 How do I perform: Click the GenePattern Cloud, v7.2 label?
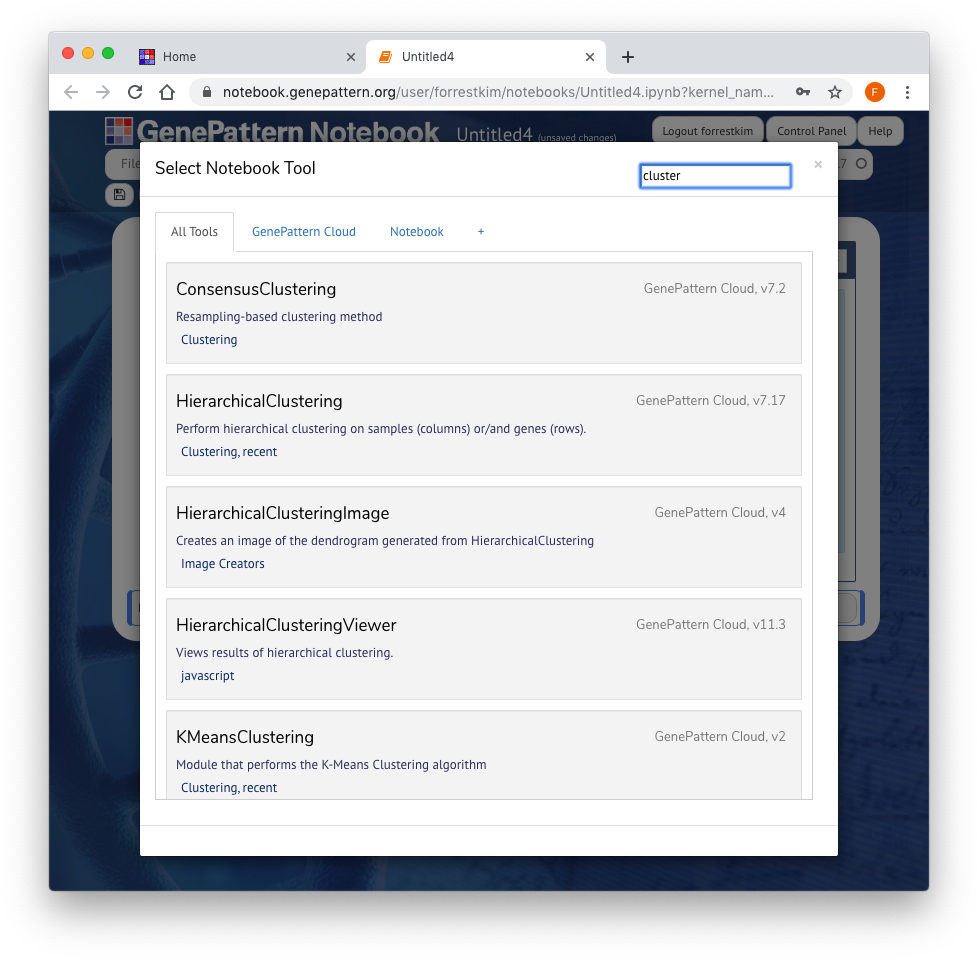pos(715,288)
